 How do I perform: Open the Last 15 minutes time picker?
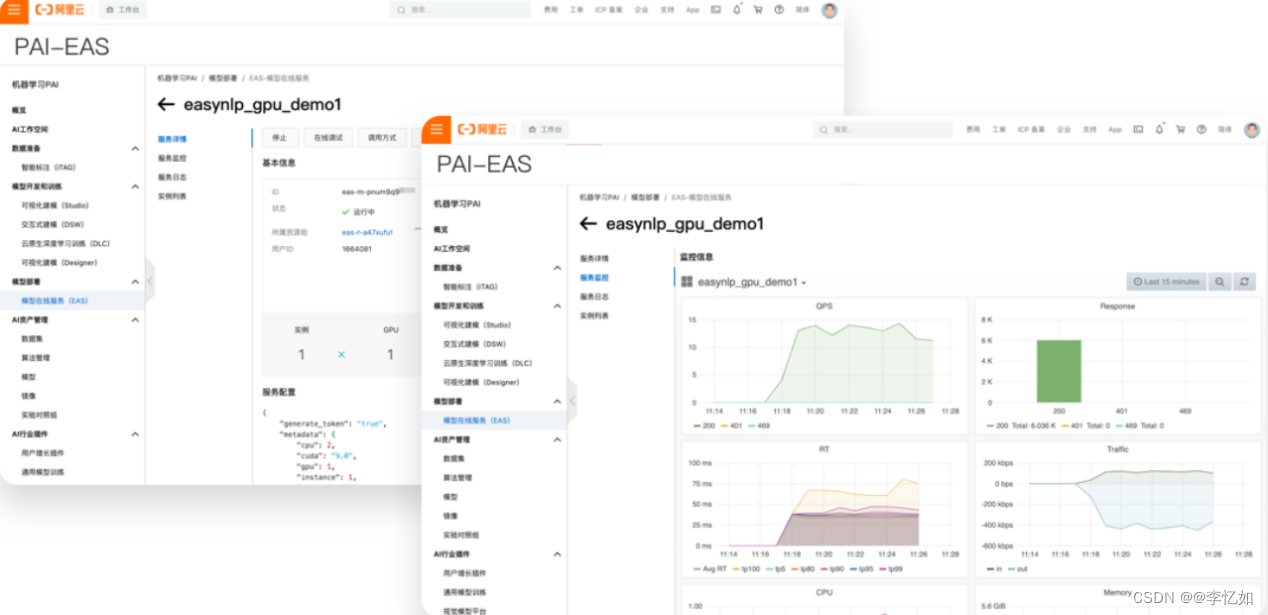[x=1166, y=282]
